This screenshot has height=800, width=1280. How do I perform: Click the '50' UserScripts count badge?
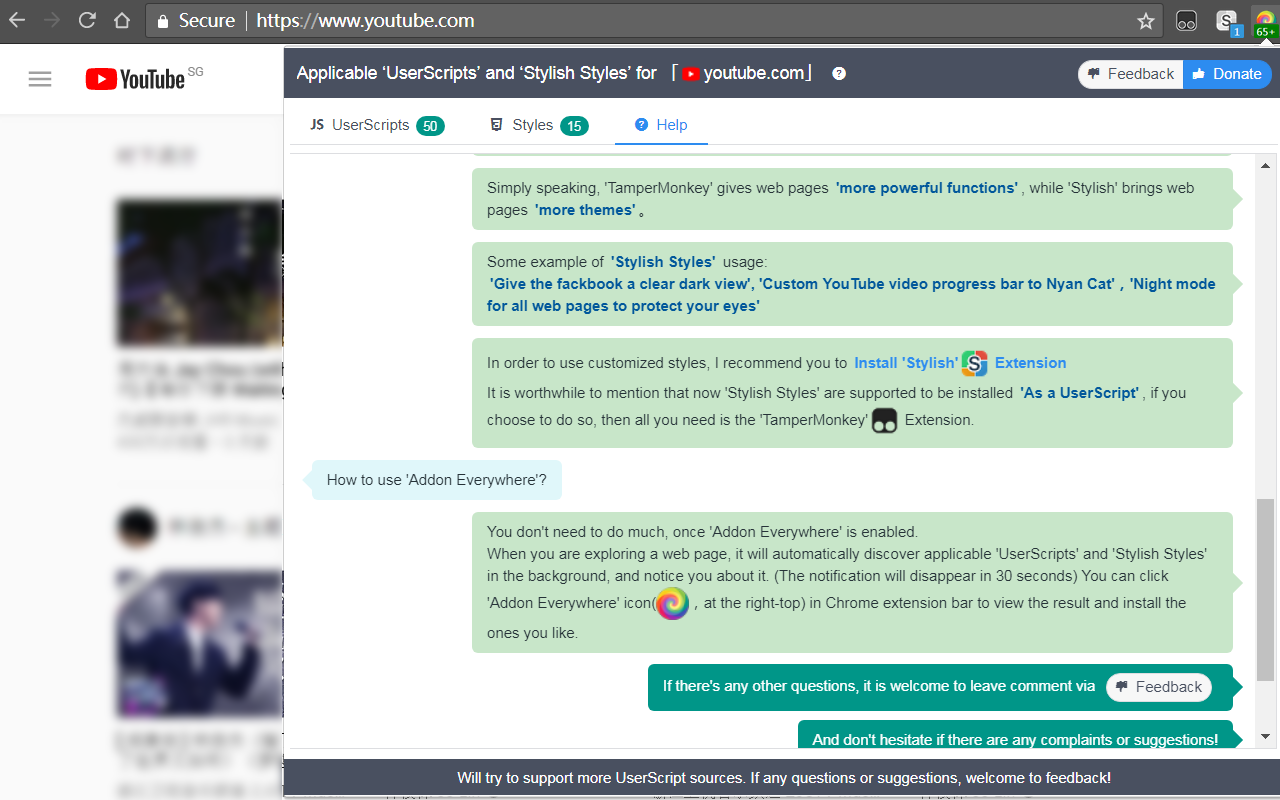click(431, 126)
